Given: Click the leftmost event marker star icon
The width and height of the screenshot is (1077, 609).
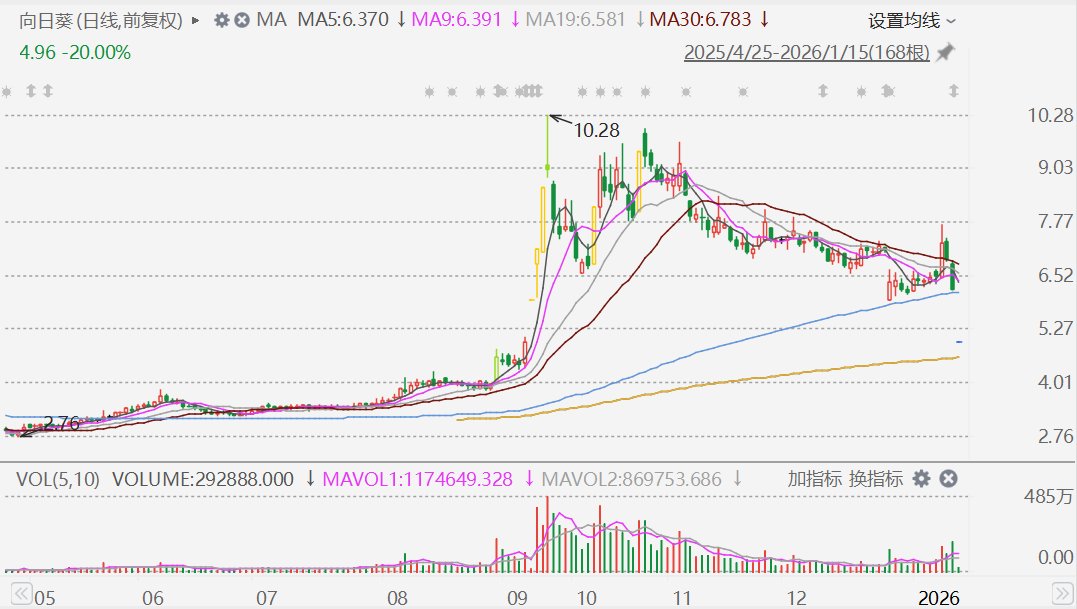Looking at the screenshot, I should [x=7, y=92].
